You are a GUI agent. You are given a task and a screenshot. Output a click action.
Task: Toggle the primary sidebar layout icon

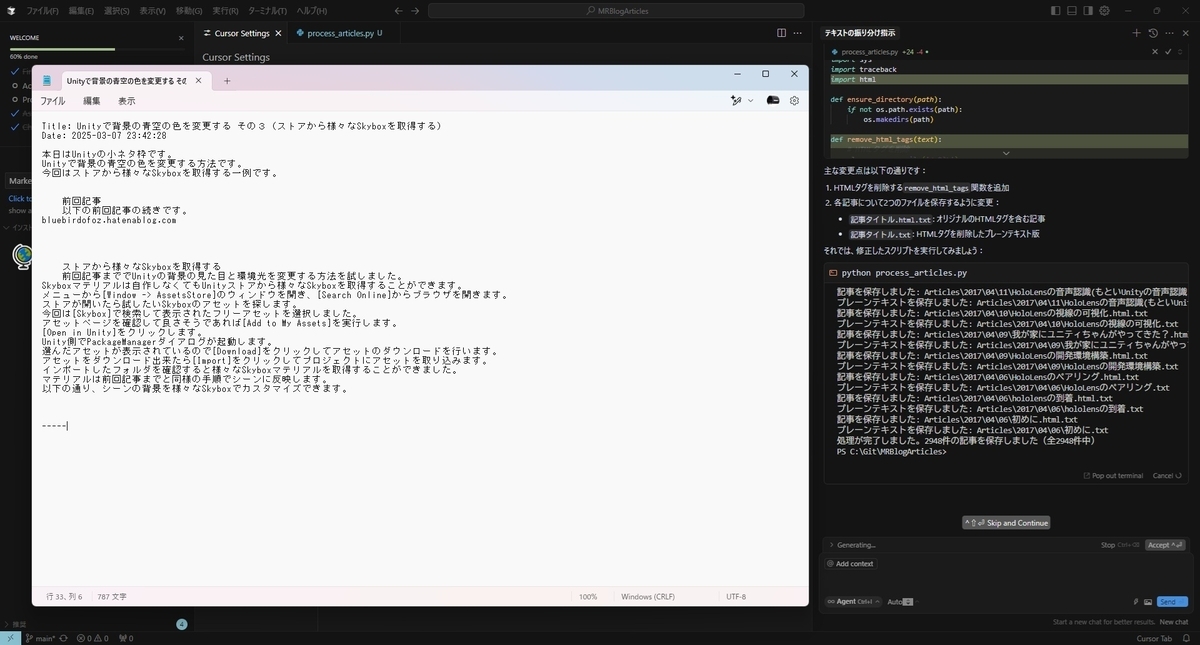click(x=1057, y=10)
